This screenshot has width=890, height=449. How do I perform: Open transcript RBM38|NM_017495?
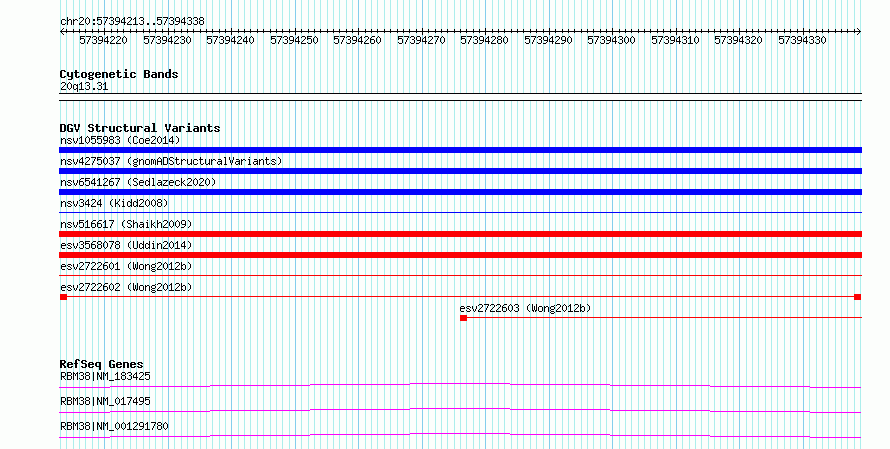tap(105, 401)
